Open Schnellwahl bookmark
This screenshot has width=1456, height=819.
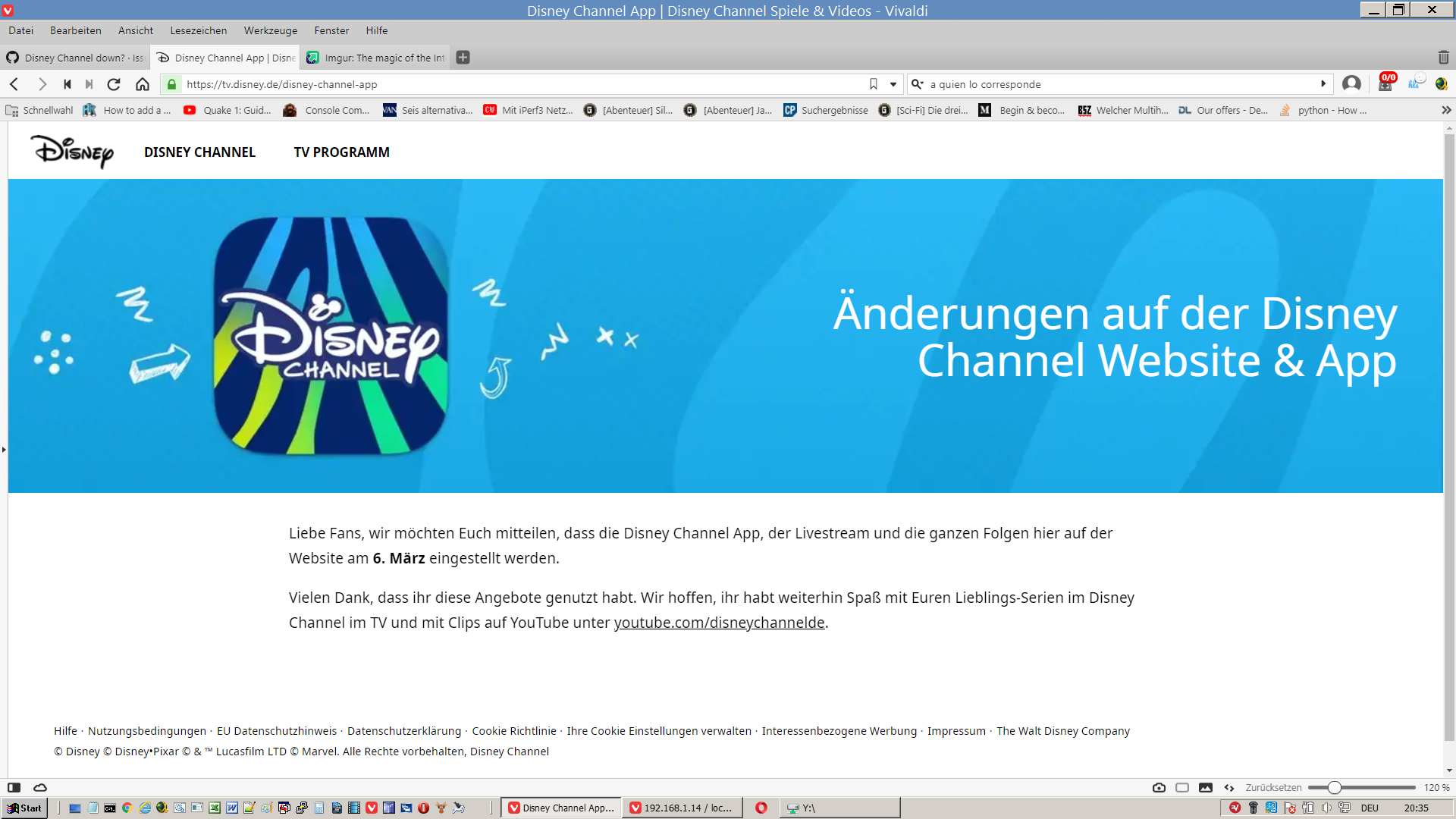(39, 110)
